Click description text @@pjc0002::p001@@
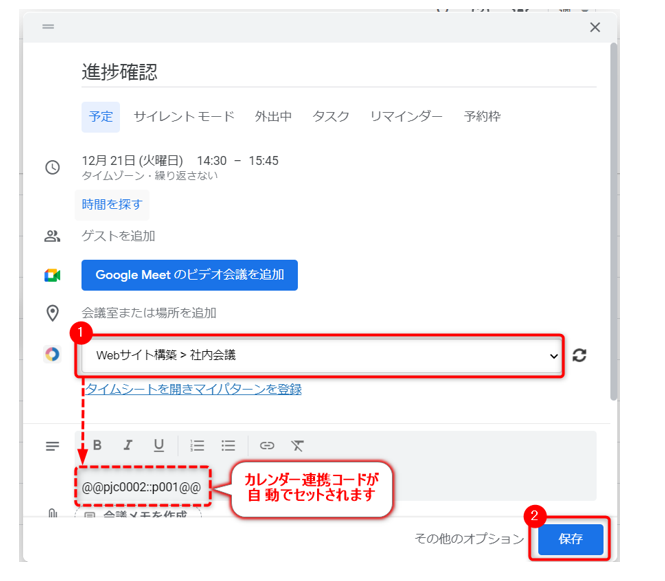Image resolution: width=665 pixels, height=581 pixels. click(x=141, y=487)
